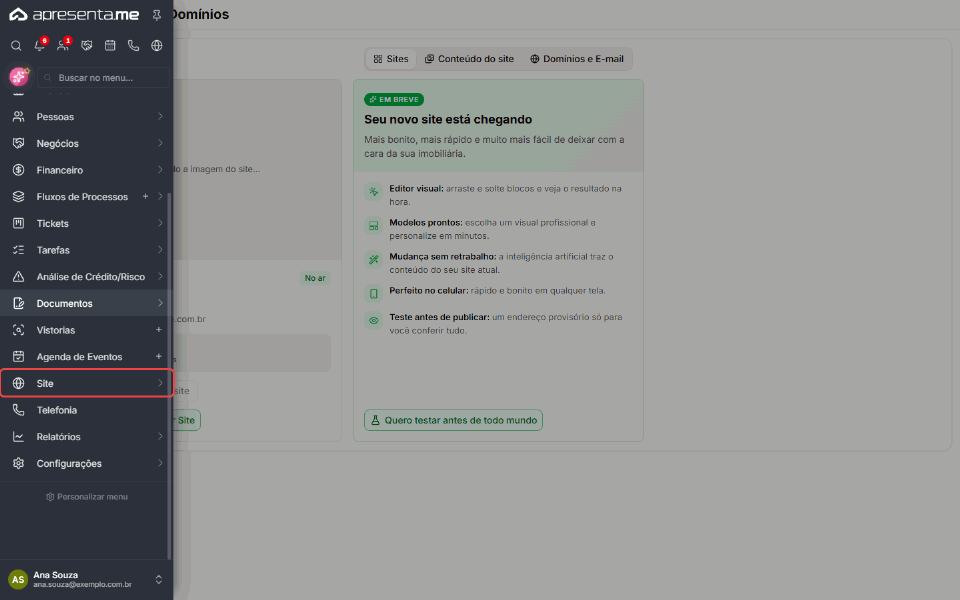Expand Relatórios submenu chevron
Screen dimensions: 960x600
pos(160,437)
